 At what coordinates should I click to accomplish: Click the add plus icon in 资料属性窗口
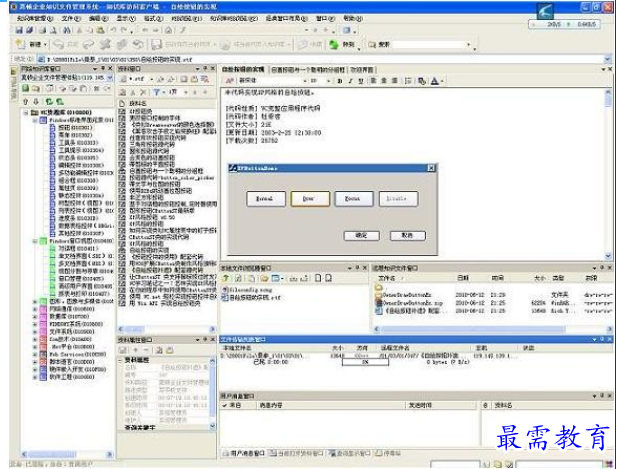tap(136, 350)
